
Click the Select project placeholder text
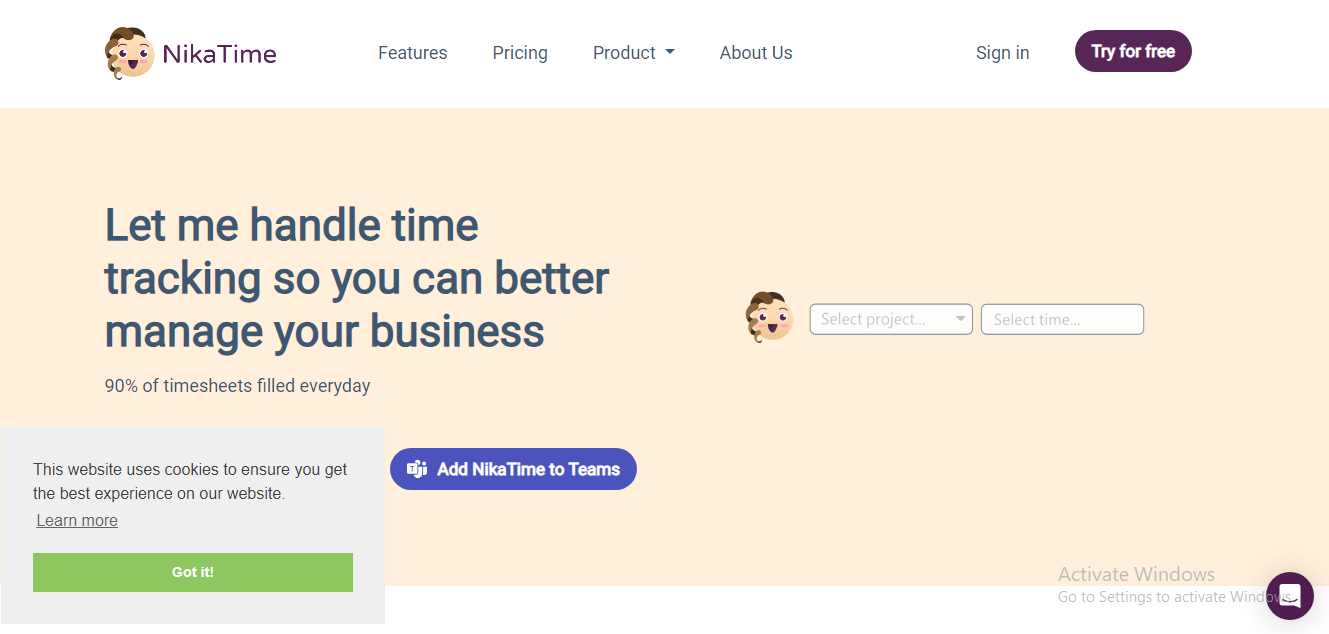873,319
